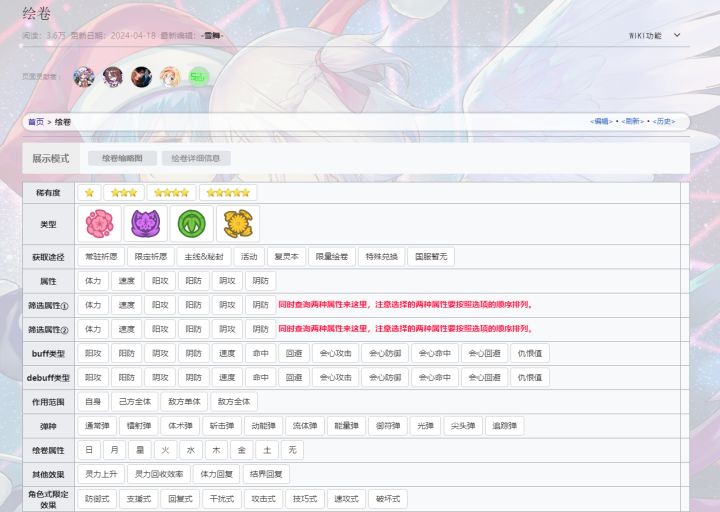Set 作用范围 to 敌方全体
Image resolution: width=720 pixels, height=512 pixels.
coord(234,402)
